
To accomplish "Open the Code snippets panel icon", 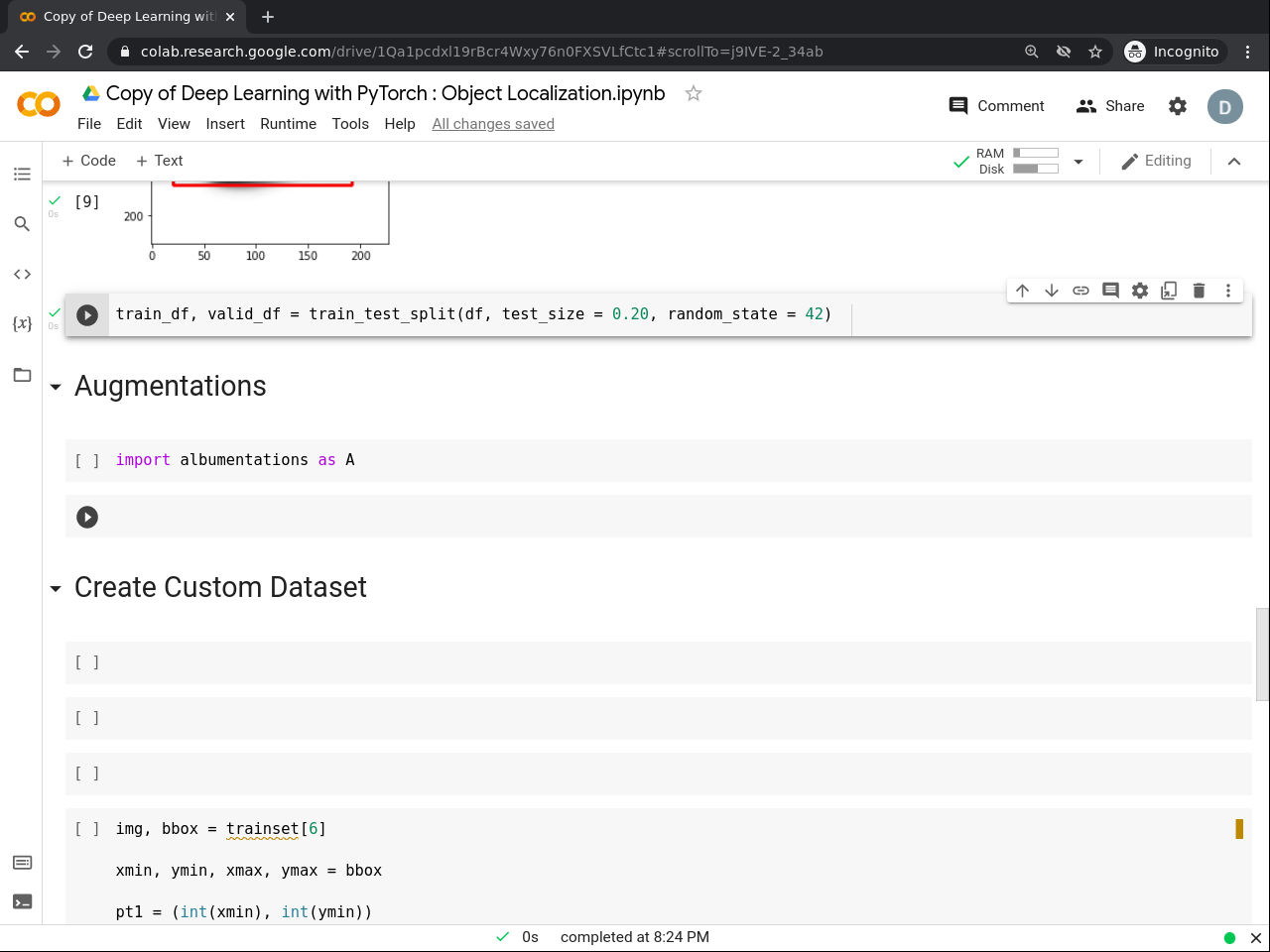I will tap(22, 274).
